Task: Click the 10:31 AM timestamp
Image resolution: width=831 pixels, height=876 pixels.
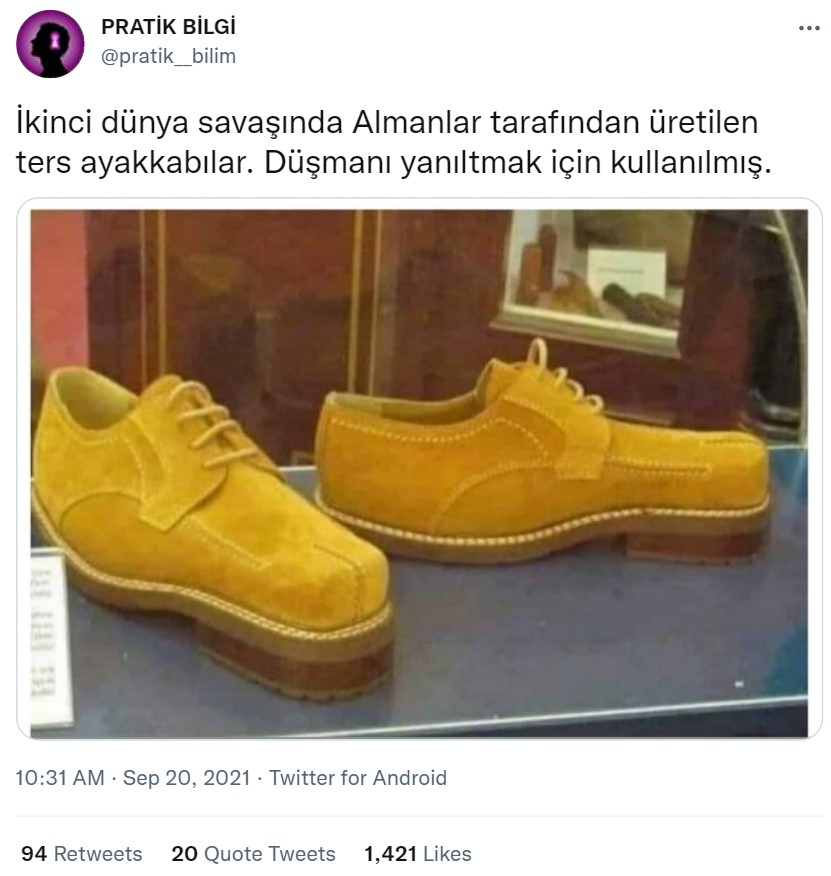Action: [60, 778]
